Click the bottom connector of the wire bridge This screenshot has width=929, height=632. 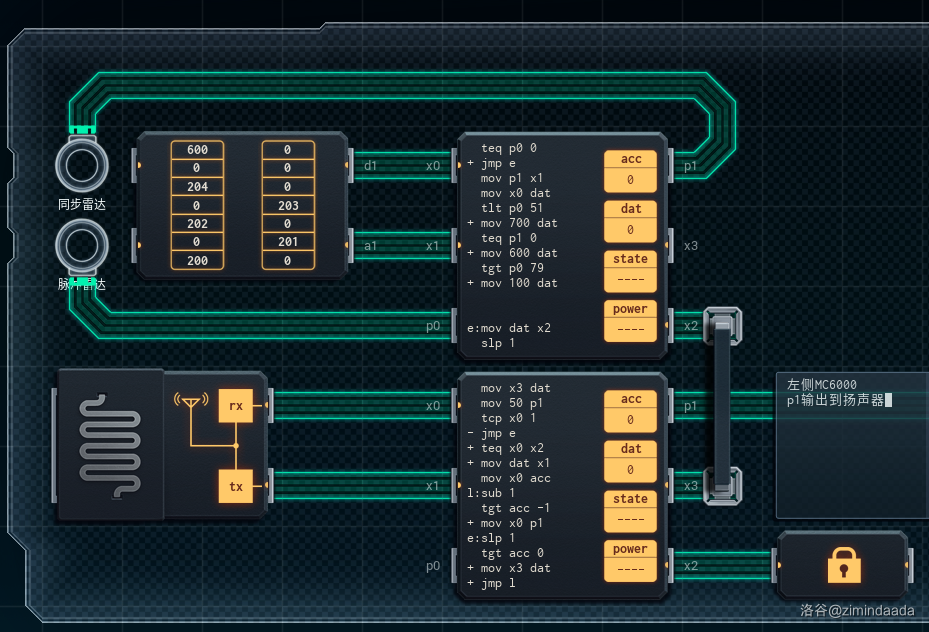pyautogui.click(x=722, y=486)
